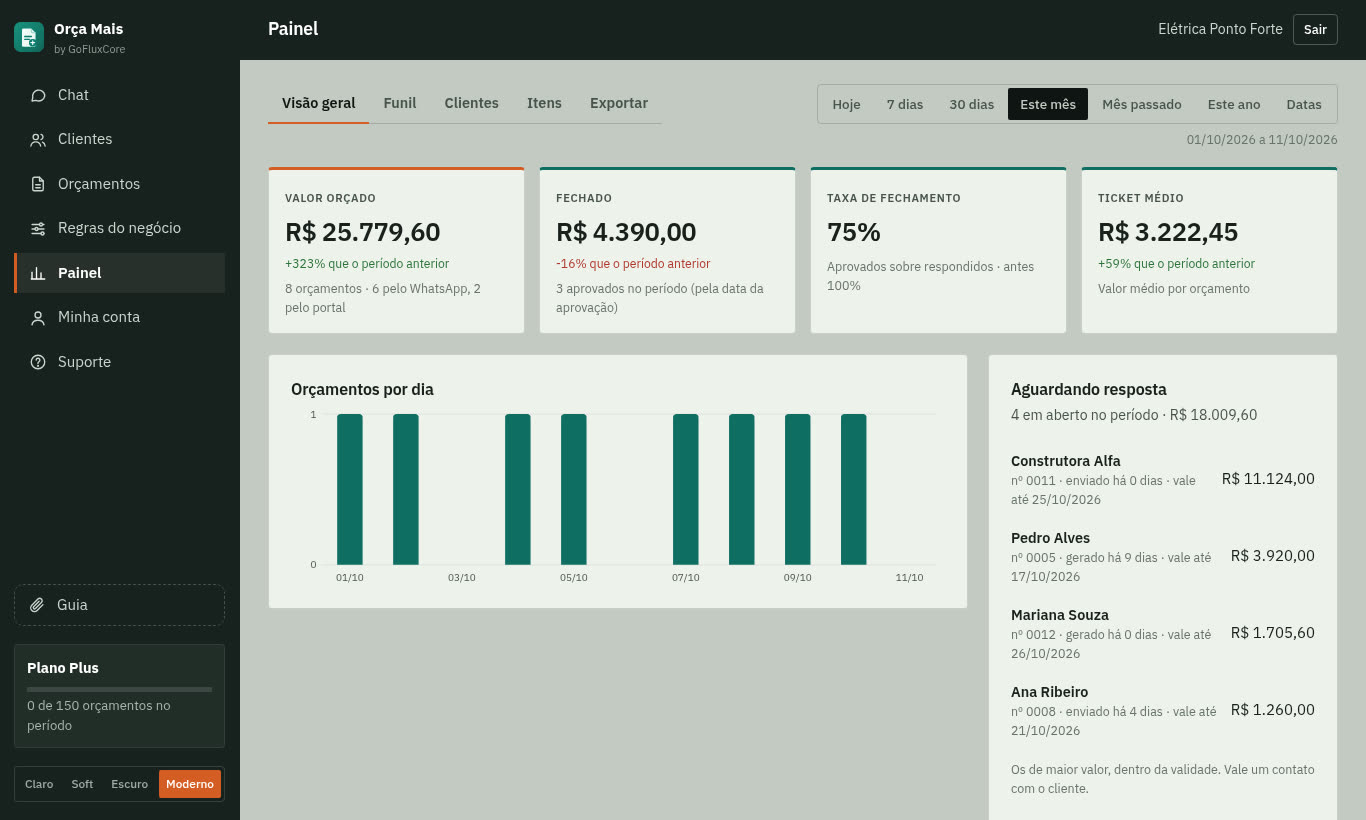Screen dimensions: 1366x820
Task: Click the Clientes people icon in sidebar
Action: point(38,140)
